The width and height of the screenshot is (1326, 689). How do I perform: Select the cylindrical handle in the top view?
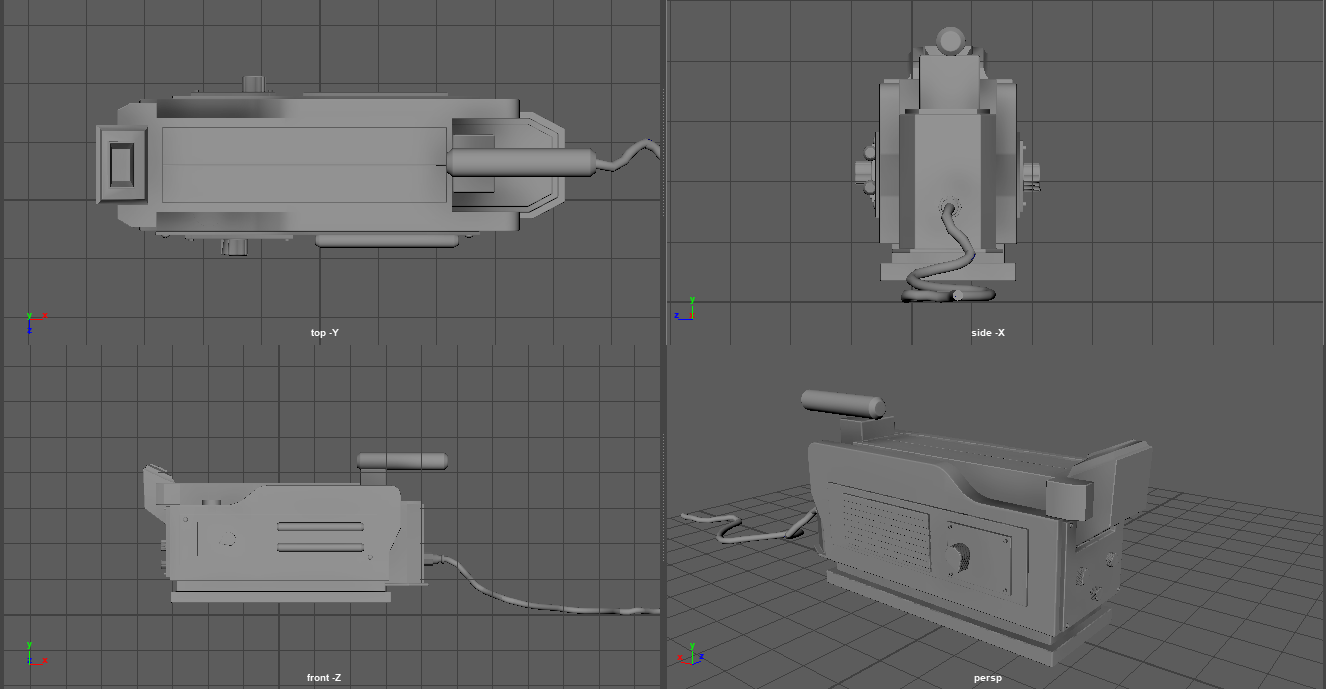[x=520, y=162]
